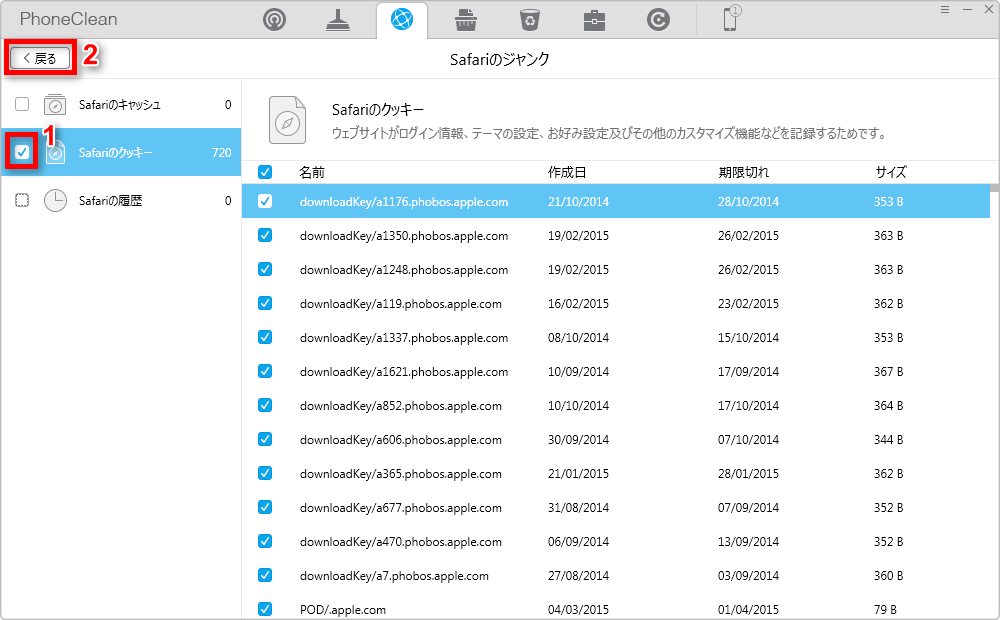Select Safariのキャッシュ in sidebar

[121, 104]
